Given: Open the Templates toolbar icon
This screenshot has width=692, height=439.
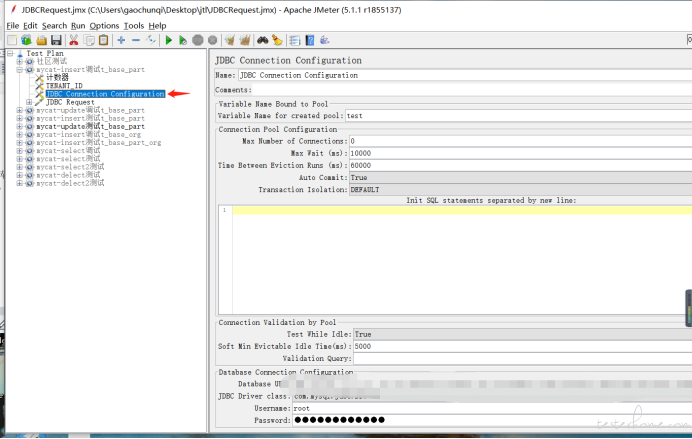Looking at the screenshot, I should (x=26, y=40).
